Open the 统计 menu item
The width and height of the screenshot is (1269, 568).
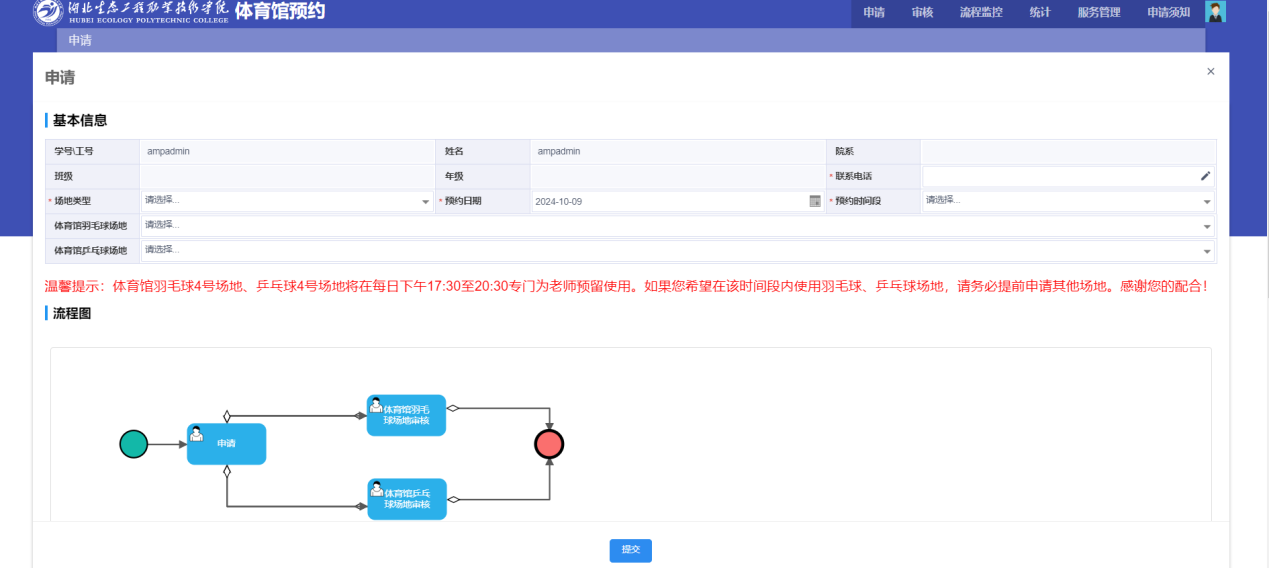point(1039,13)
